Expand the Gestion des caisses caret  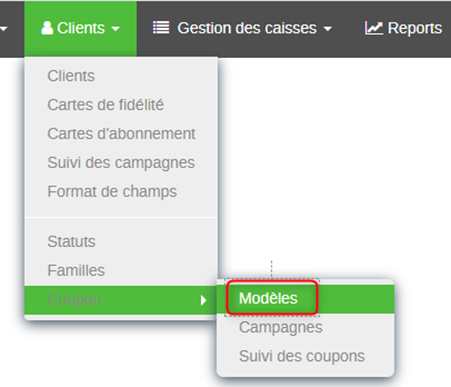[x=328, y=29]
